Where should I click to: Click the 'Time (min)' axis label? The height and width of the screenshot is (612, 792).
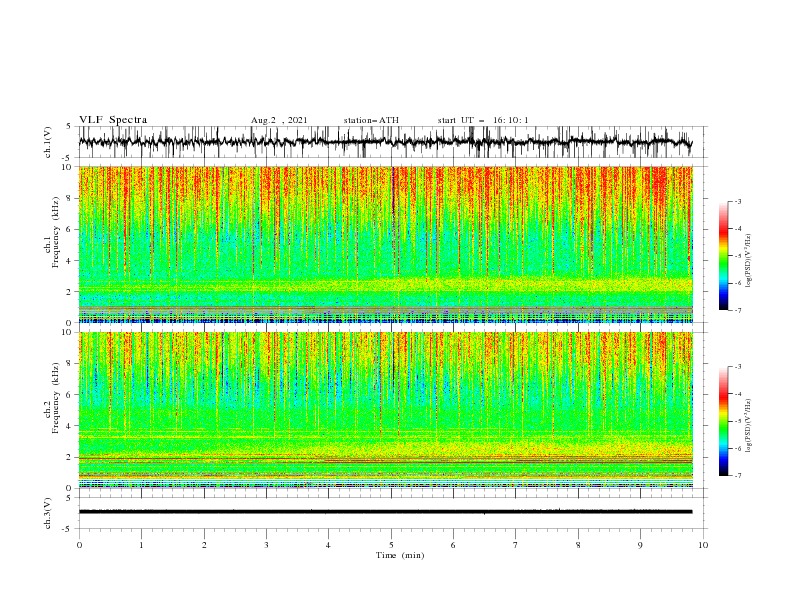pyautogui.click(x=400, y=555)
